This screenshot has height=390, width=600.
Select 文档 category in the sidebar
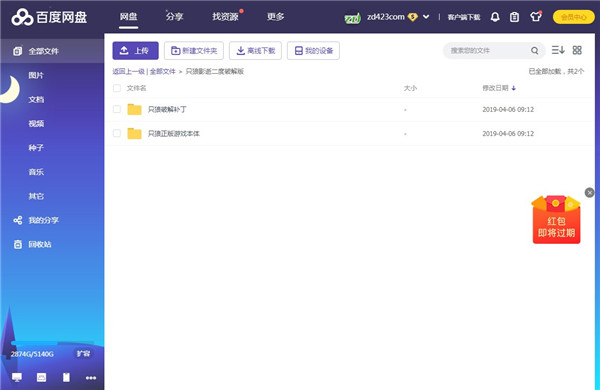pos(36,100)
